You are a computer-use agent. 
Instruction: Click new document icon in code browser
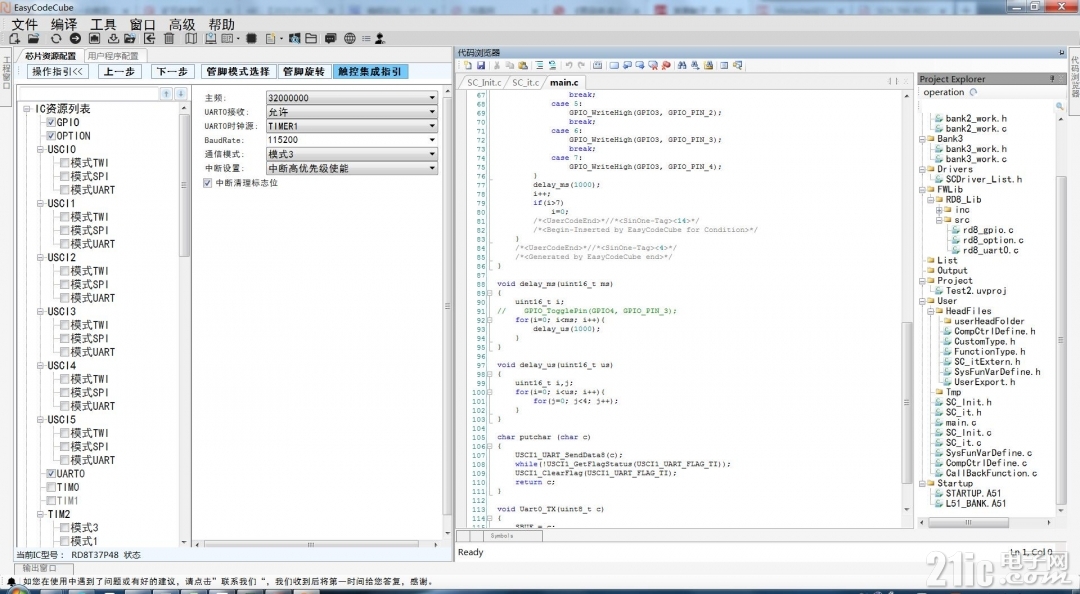468,65
